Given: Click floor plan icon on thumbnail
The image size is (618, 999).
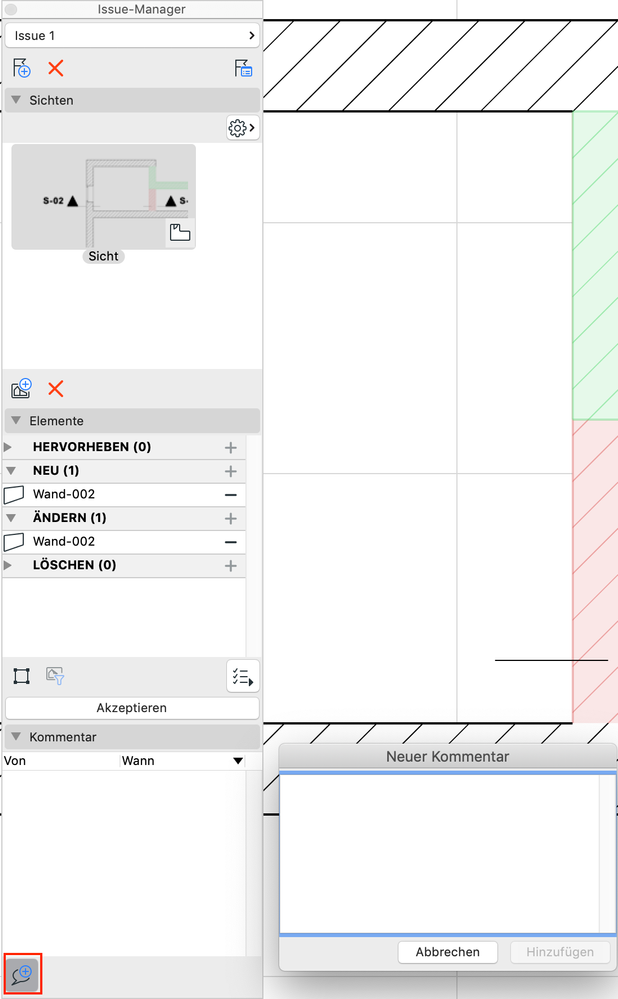Looking at the screenshot, I should tap(180, 233).
